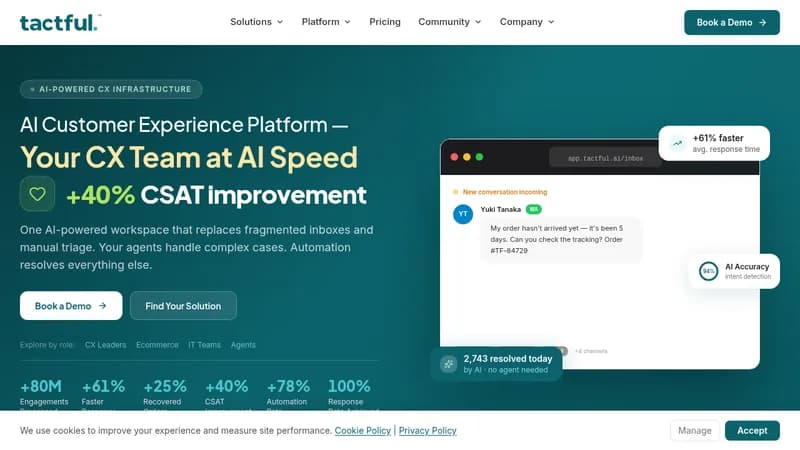Expand the Platform dropdown
The width and height of the screenshot is (800, 450).
point(326,22)
